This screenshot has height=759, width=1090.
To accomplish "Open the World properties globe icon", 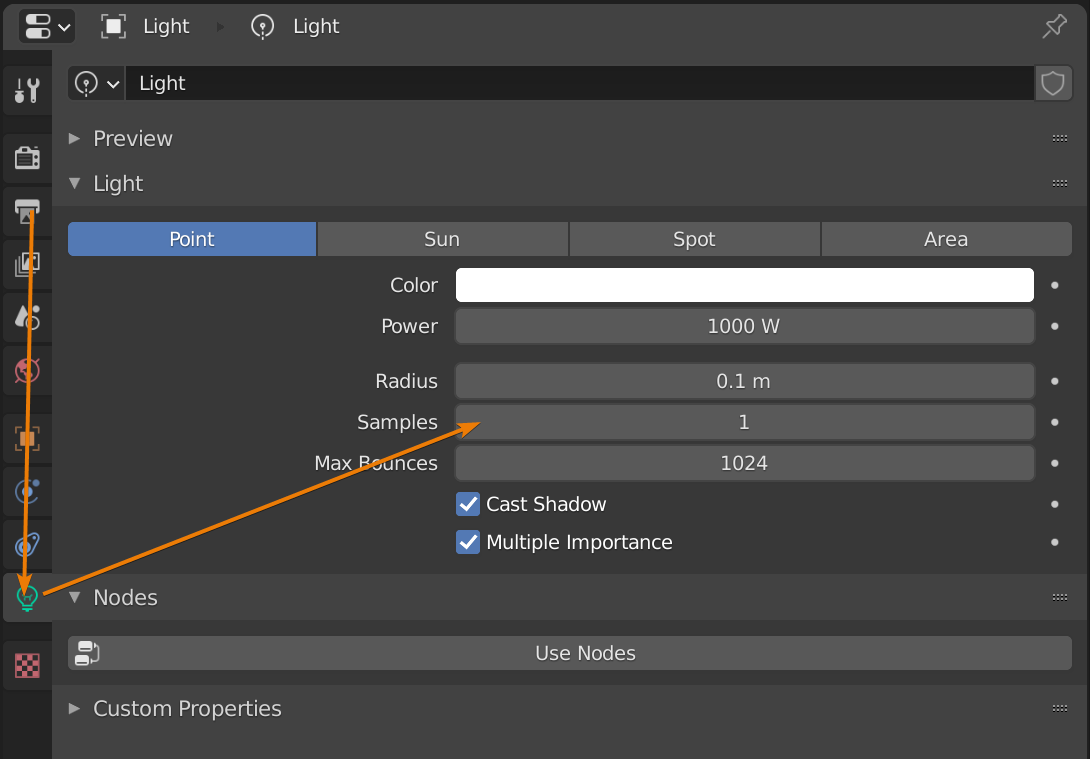I will pos(27,370).
